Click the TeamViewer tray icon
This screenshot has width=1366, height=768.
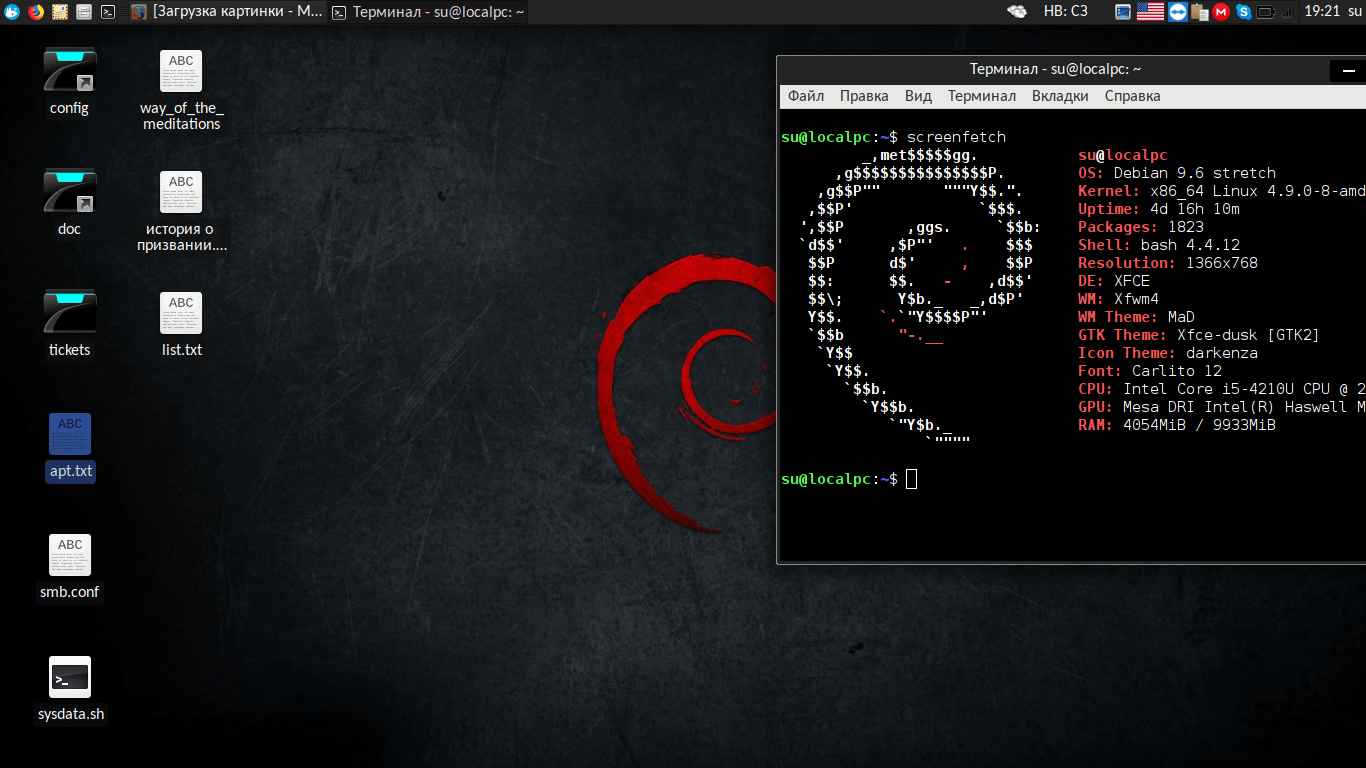coord(1177,12)
